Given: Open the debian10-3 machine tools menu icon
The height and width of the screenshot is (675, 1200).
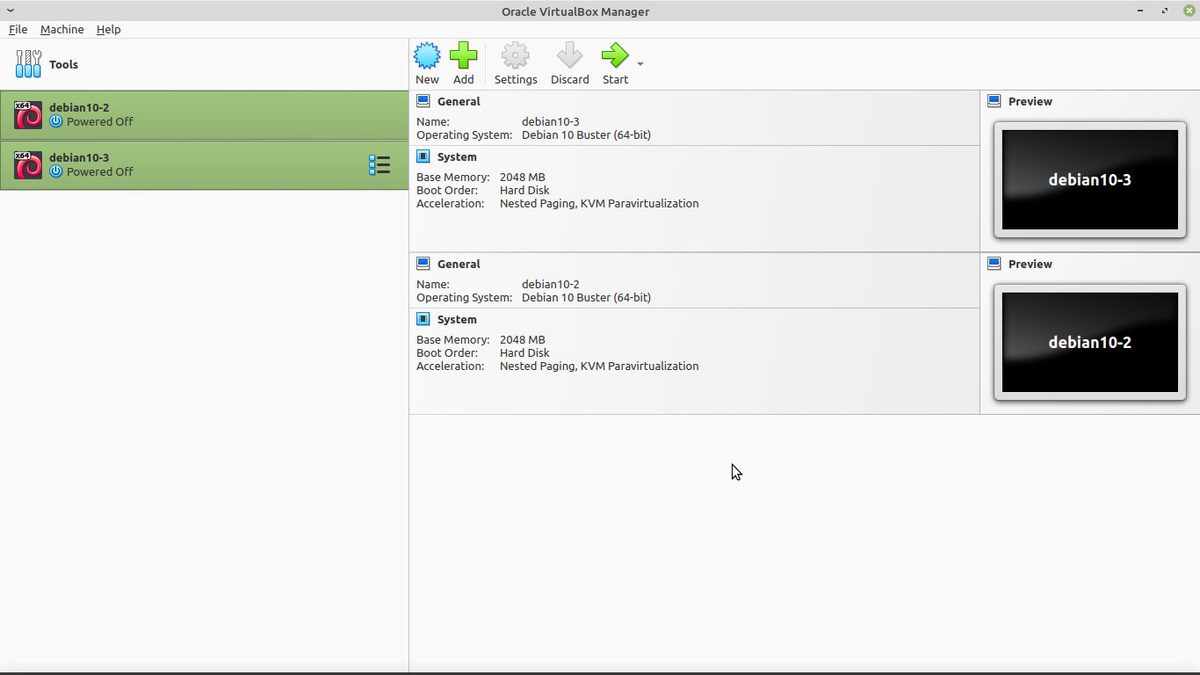Looking at the screenshot, I should (x=379, y=165).
